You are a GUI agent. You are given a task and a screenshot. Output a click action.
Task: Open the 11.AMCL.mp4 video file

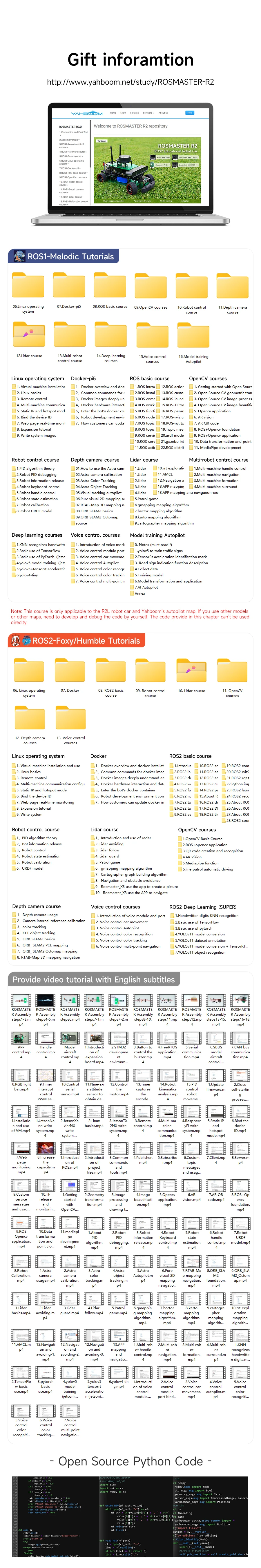click(x=21, y=1336)
